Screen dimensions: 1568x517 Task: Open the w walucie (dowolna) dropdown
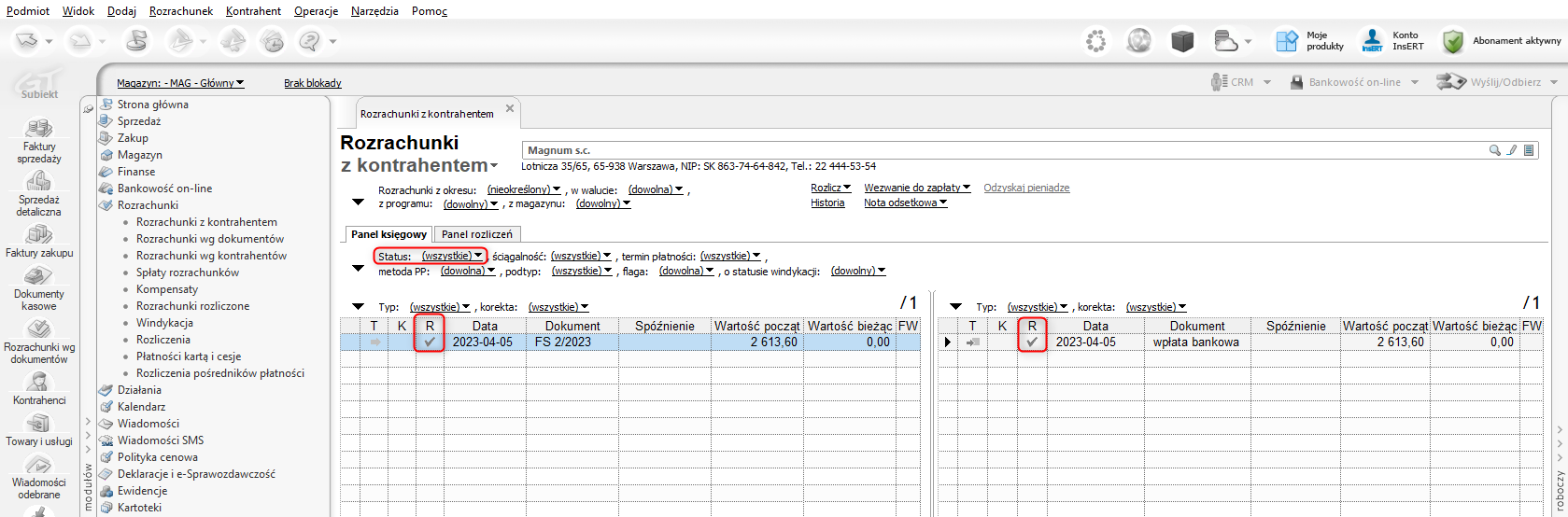tap(657, 189)
